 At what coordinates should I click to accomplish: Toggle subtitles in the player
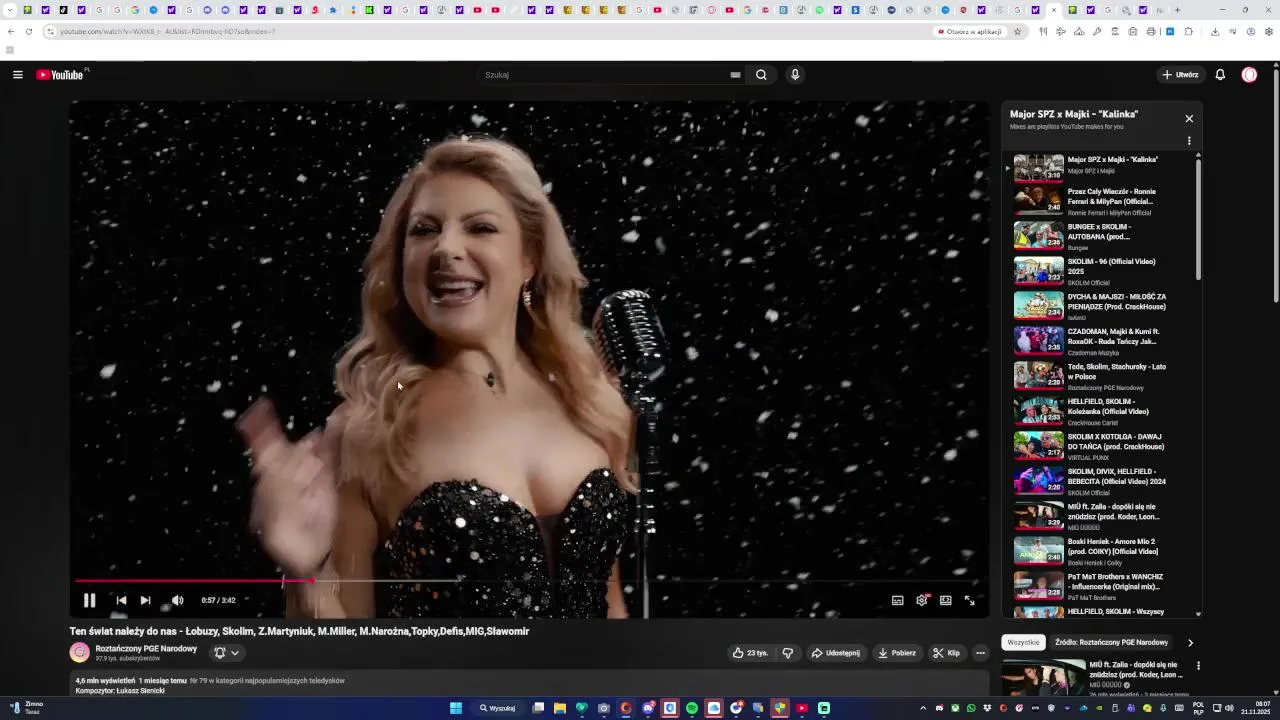point(897,600)
